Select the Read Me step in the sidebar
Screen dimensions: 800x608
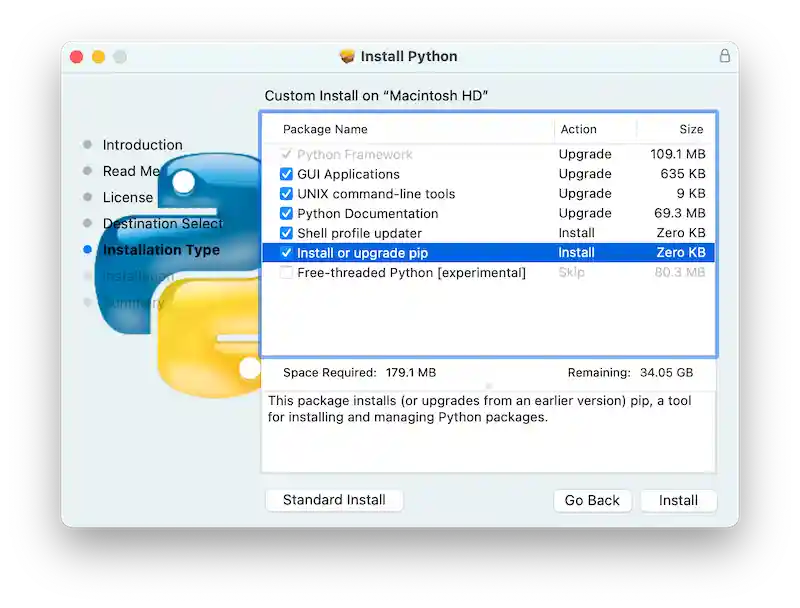(131, 171)
